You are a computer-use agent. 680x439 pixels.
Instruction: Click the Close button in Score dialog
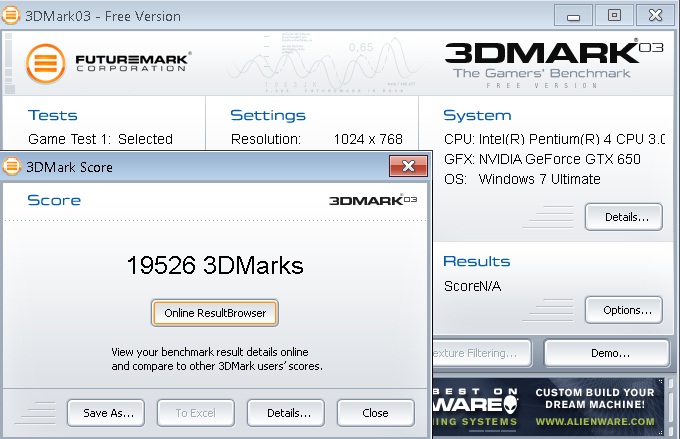point(376,413)
